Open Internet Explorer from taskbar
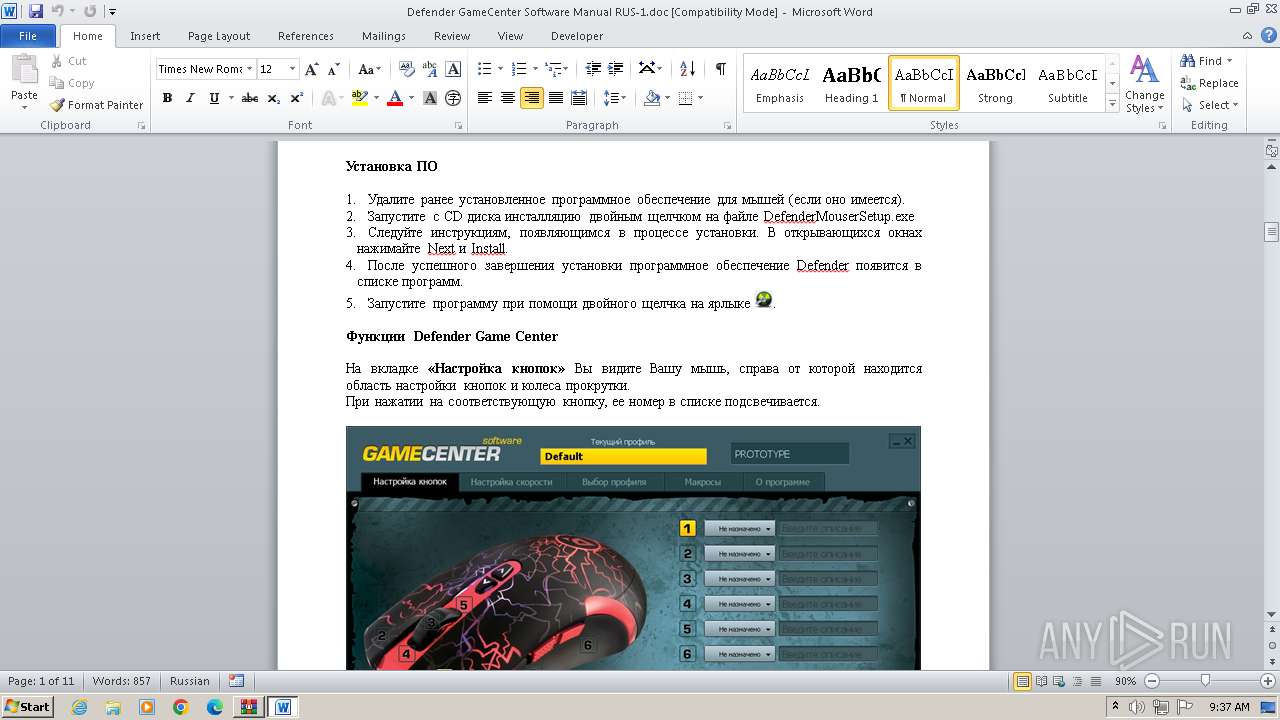This screenshot has width=1280, height=720. (79, 707)
